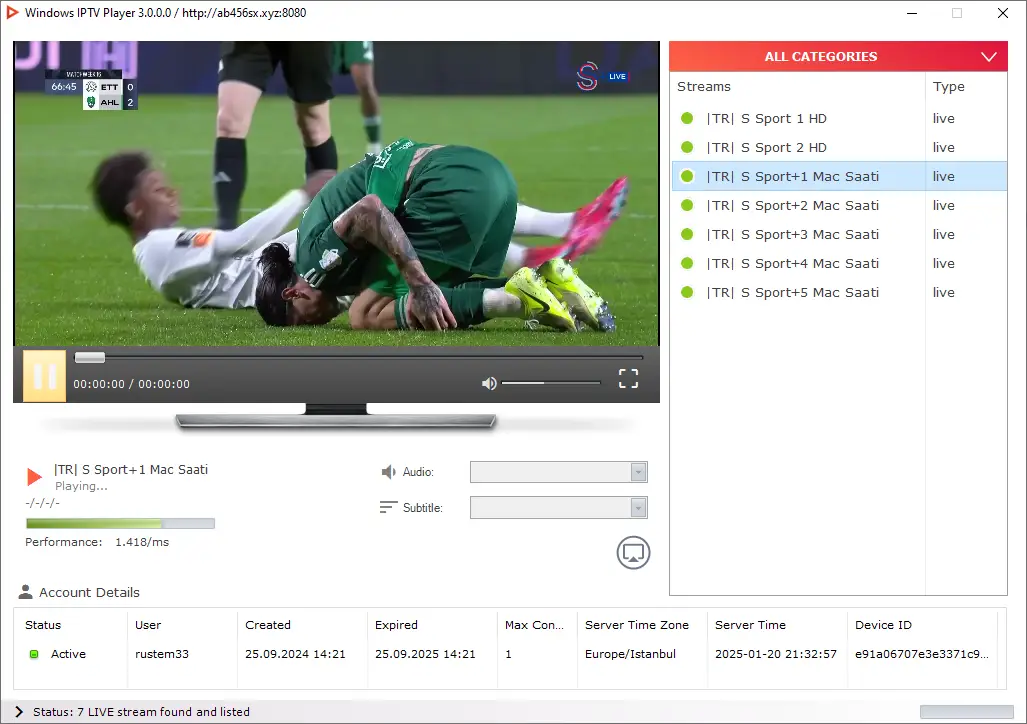The height and width of the screenshot is (724, 1027).
Task: Close the IPTV Player window
Action: click(1003, 13)
